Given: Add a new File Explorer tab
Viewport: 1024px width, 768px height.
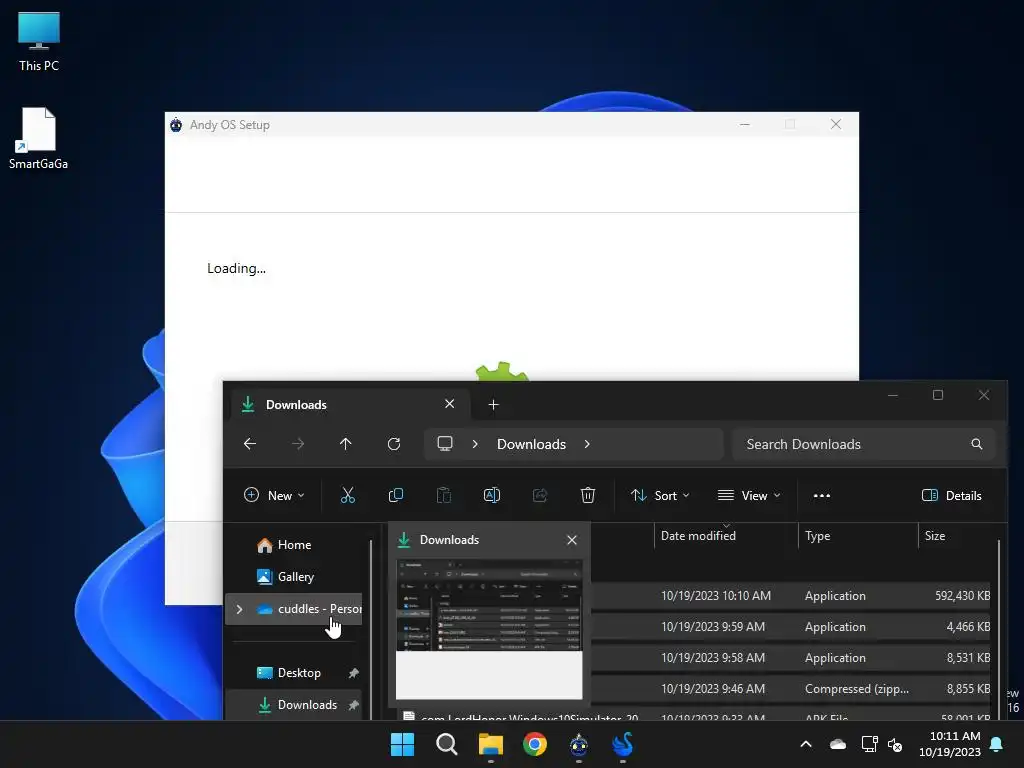Looking at the screenshot, I should coord(494,405).
